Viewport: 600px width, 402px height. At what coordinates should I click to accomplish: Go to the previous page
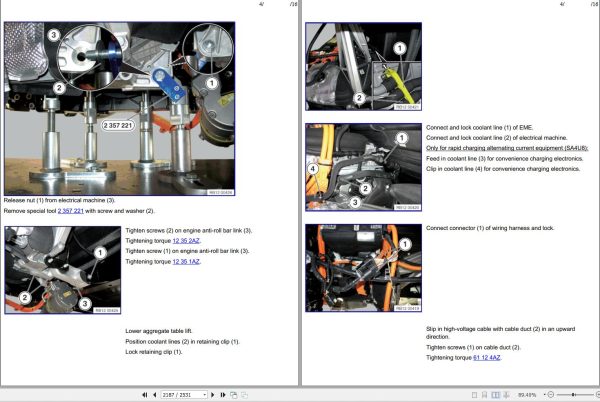point(155,395)
